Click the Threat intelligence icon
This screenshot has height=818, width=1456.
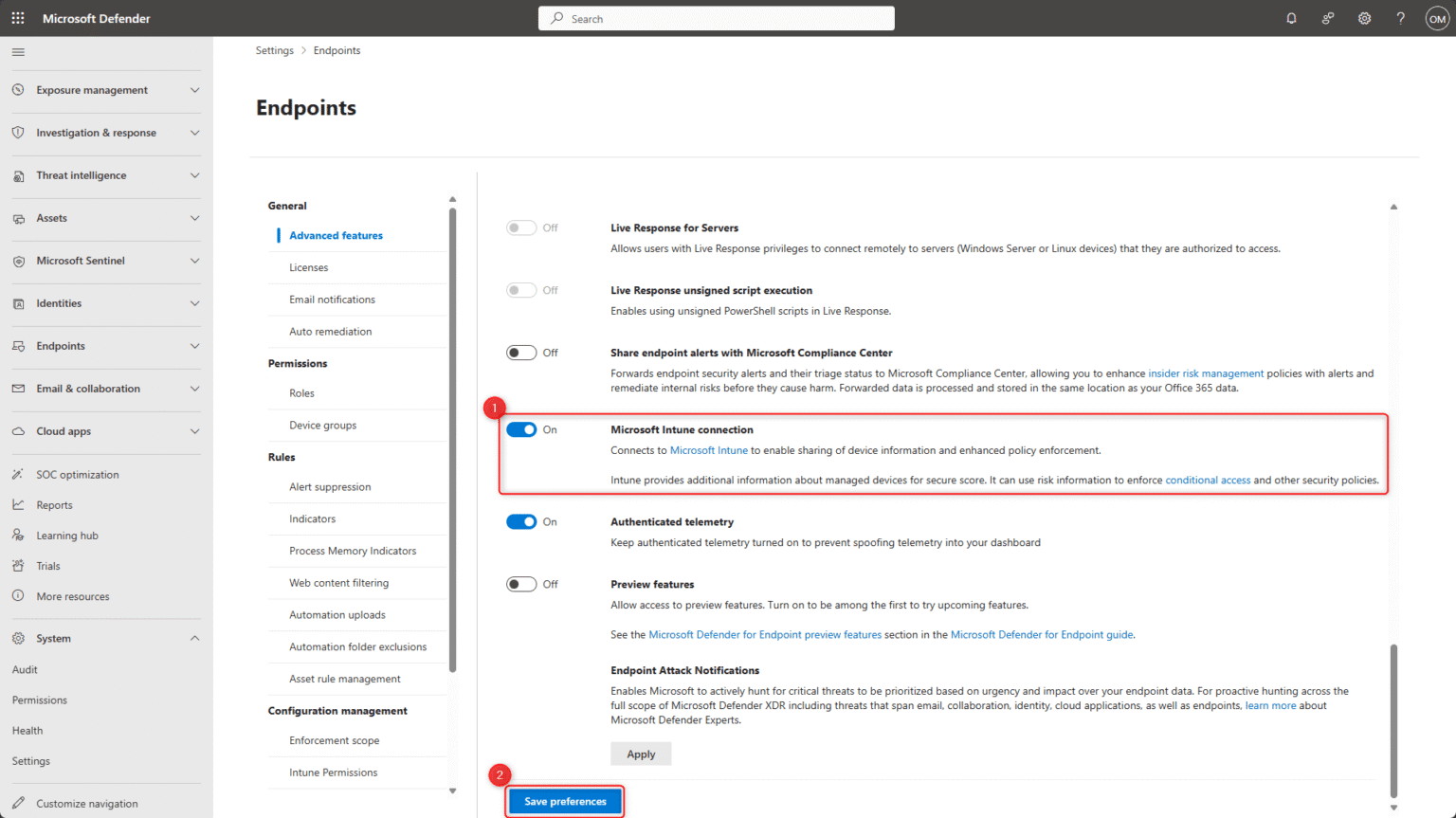click(x=18, y=175)
